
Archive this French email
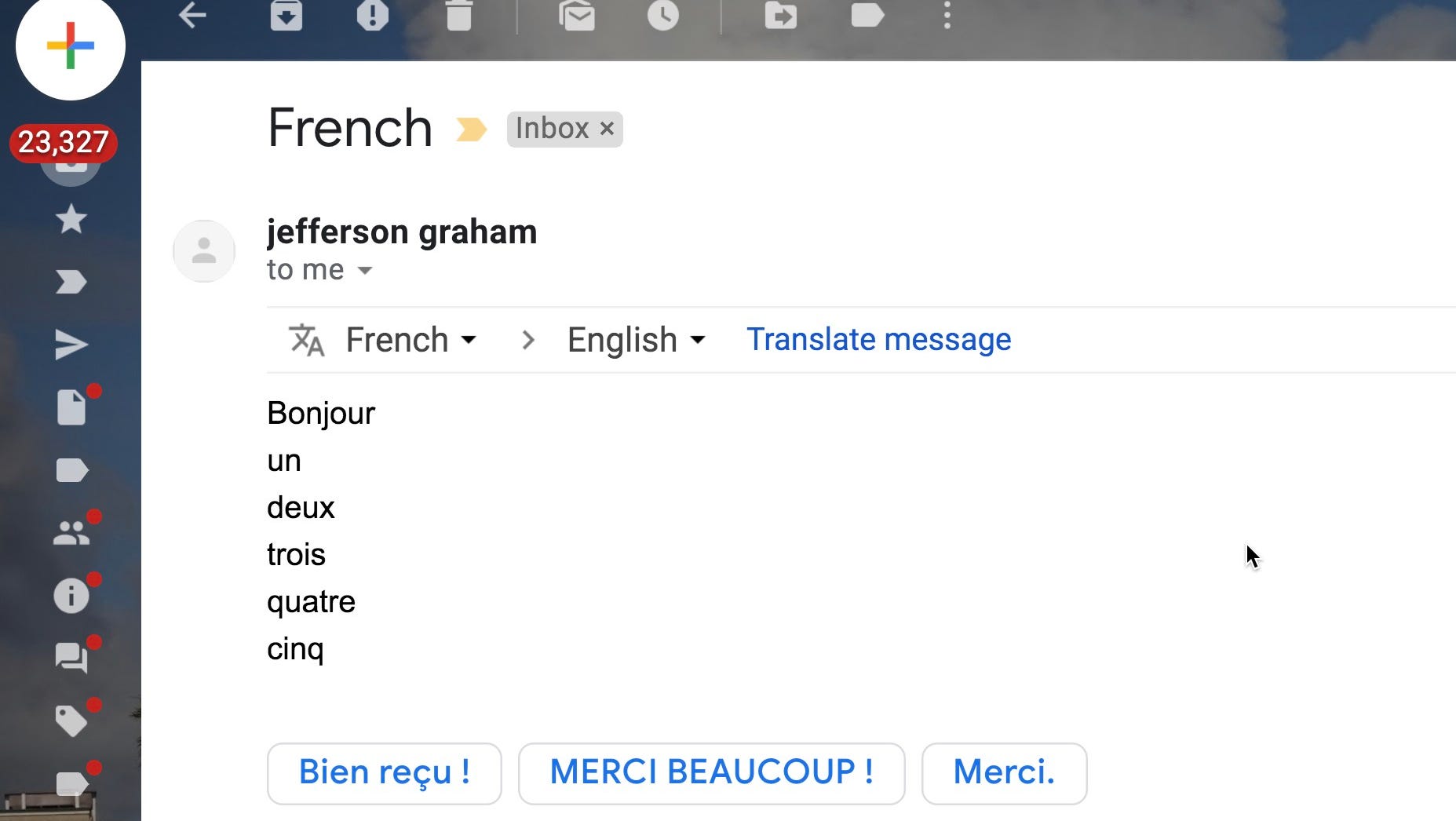tap(286, 15)
